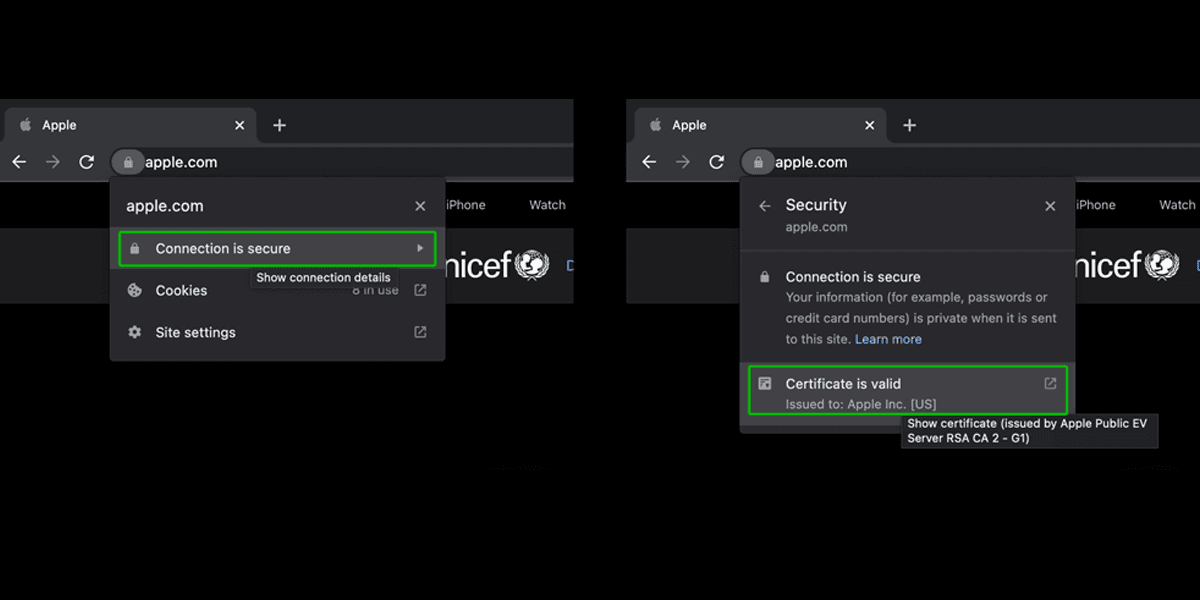Click the lock icon in the left address bar
This screenshot has width=1200, height=600.
coord(128,162)
